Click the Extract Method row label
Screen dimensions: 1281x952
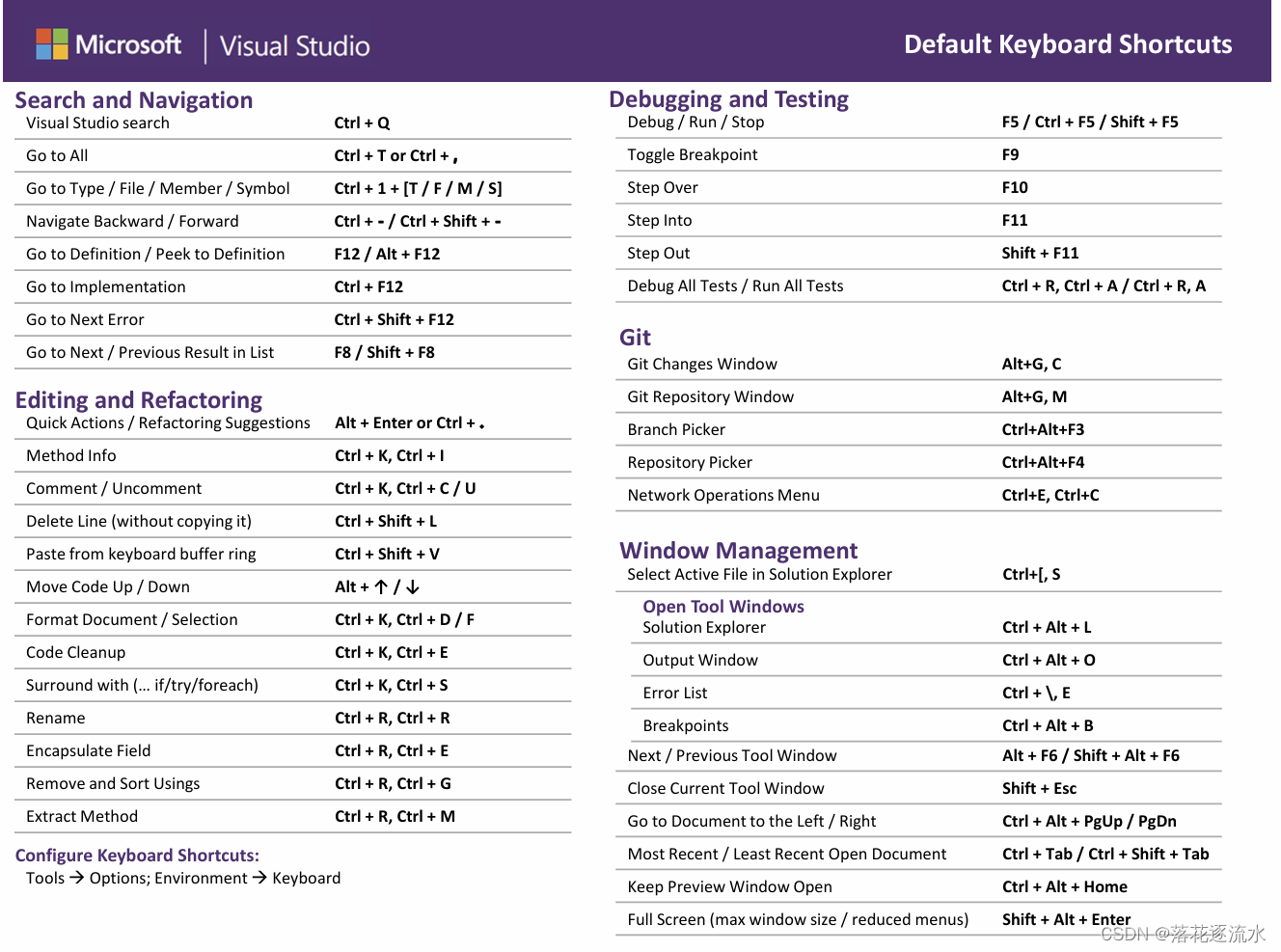coord(82,817)
